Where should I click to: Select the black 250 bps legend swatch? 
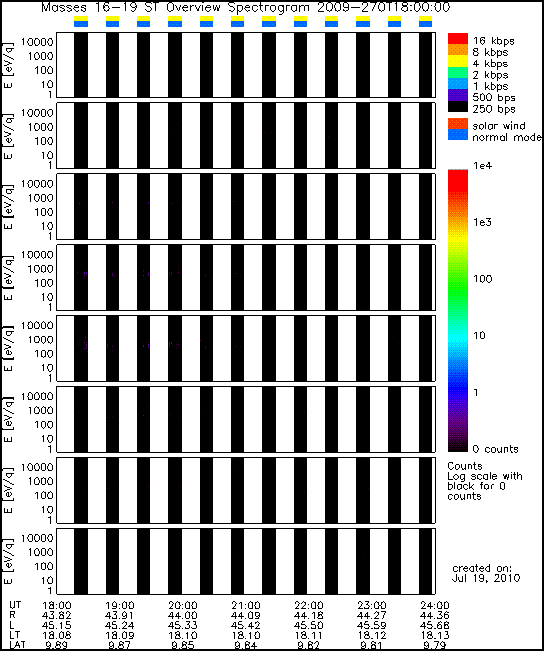coord(458,107)
